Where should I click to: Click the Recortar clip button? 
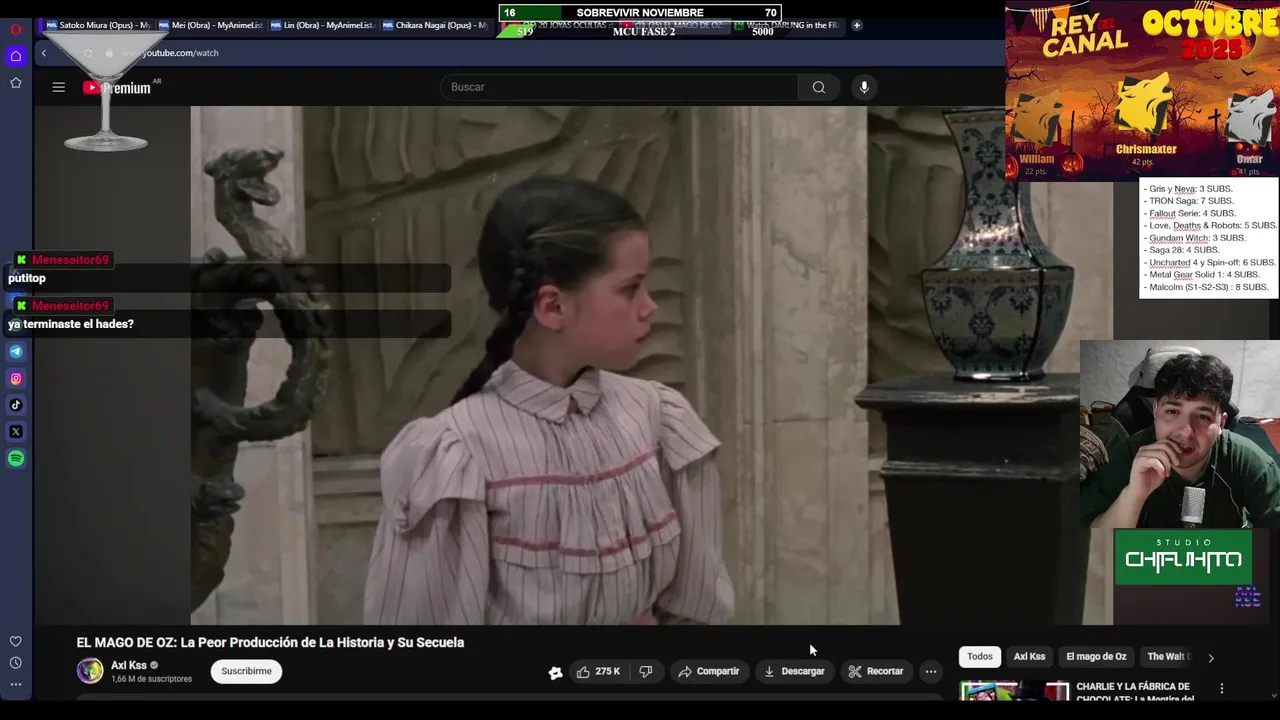(x=875, y=672)
